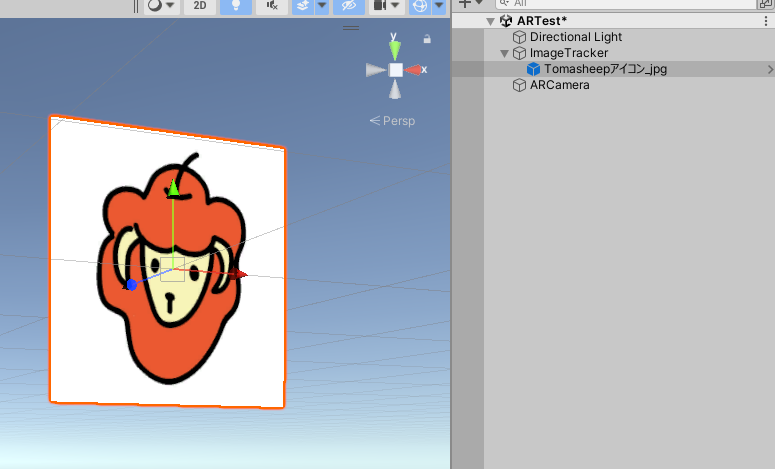Click the ImageTracker cube icon
The height and width of the screenshot is (469, 775).
tap(519, 53)
